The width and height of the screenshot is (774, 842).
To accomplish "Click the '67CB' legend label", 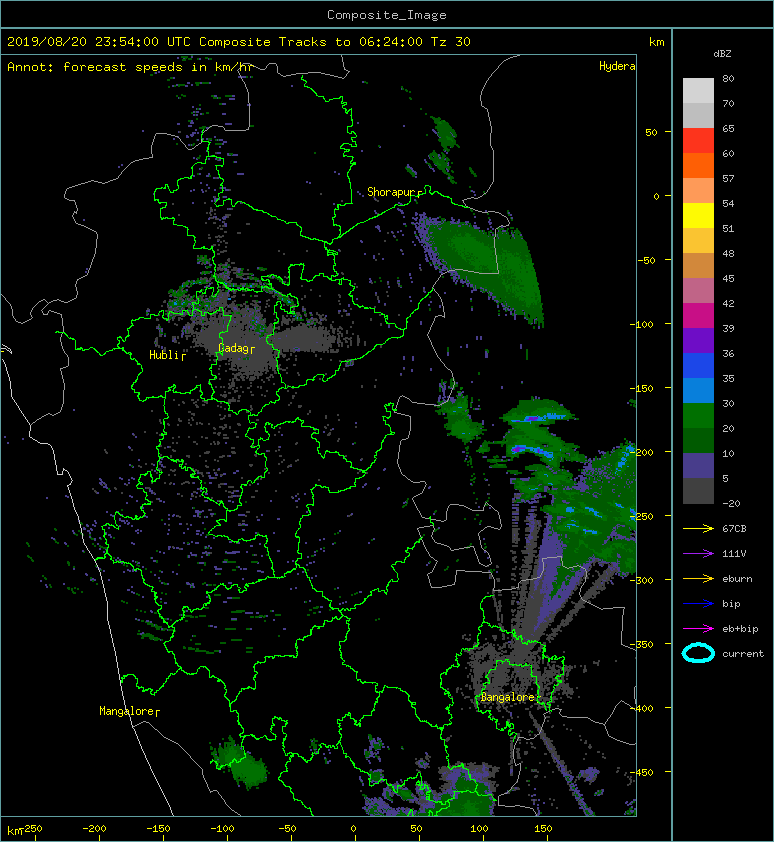I will (x=734, y=528).
